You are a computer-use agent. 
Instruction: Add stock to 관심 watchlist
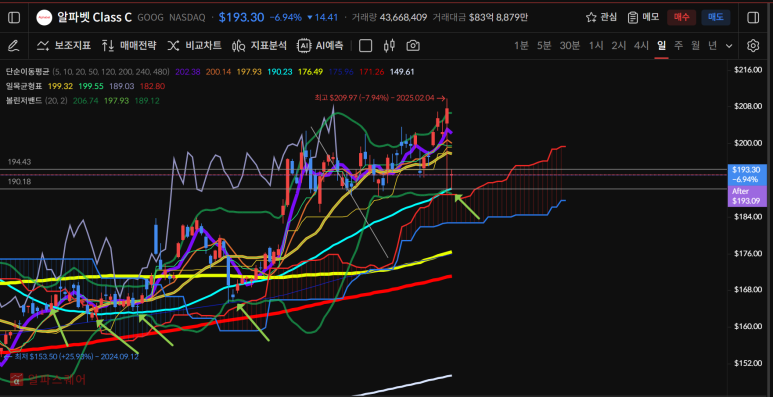click(601, 17)
